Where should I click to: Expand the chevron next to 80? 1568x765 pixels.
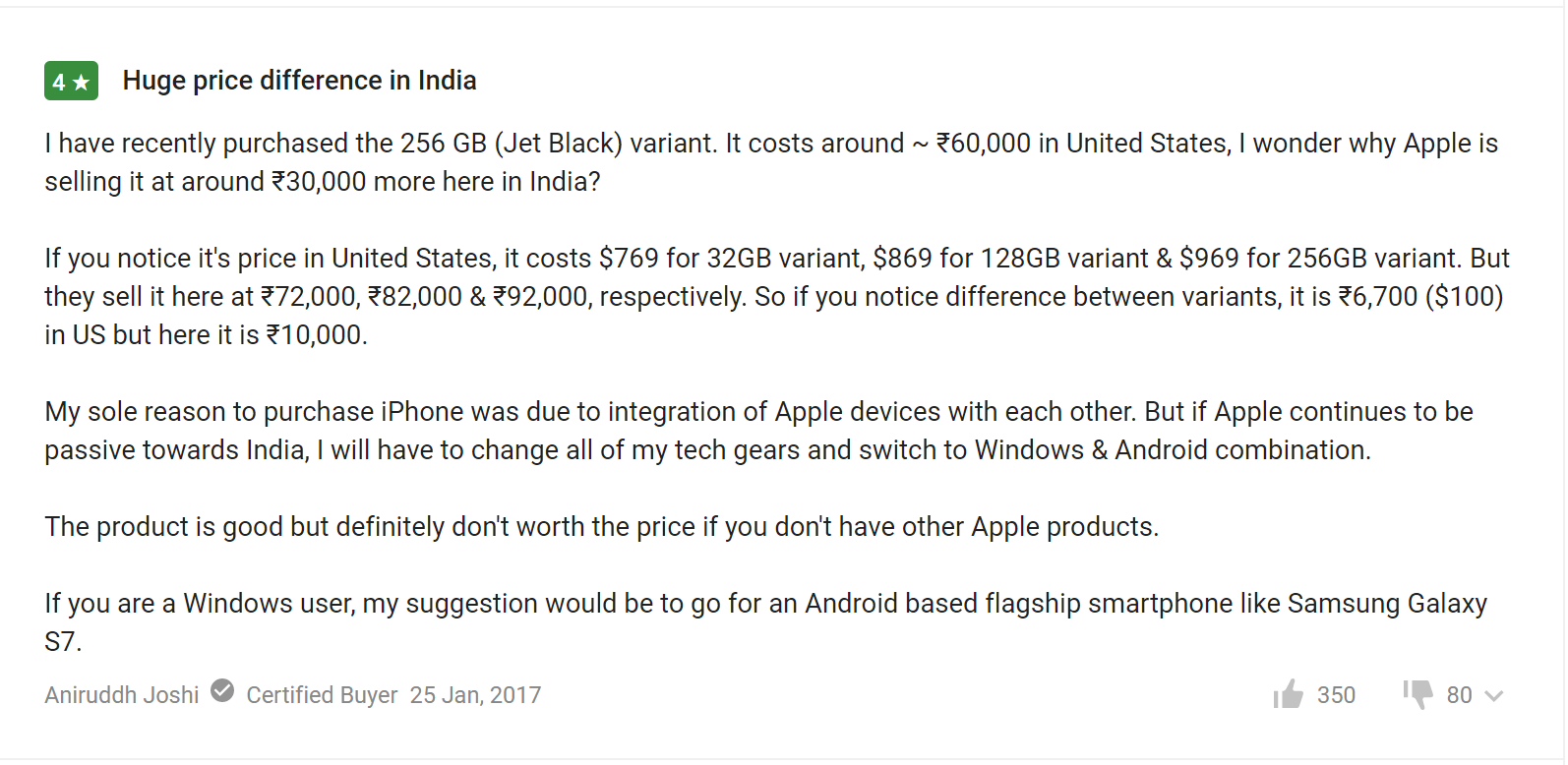pyautogui.click(x=1493, y=696)
